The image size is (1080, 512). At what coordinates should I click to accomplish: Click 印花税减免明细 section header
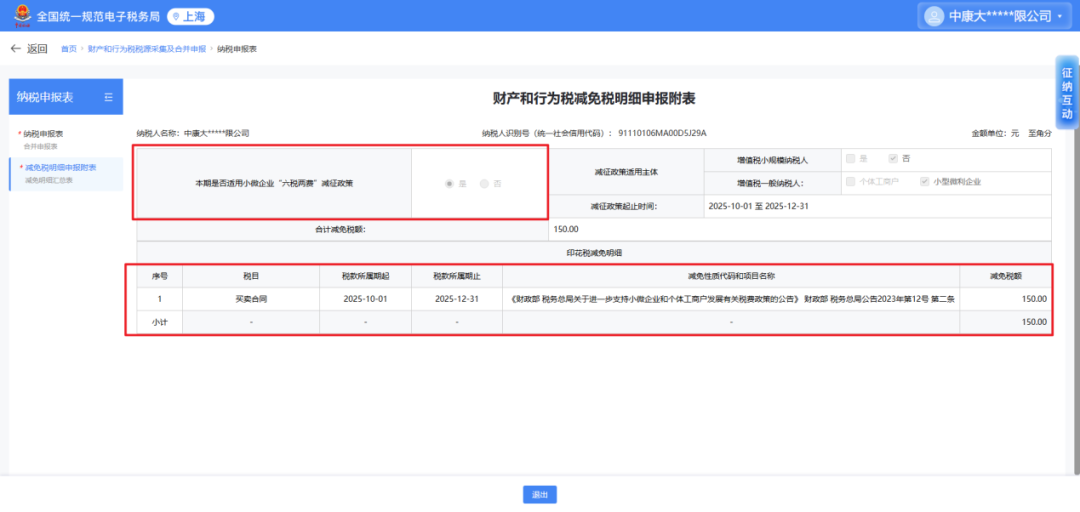click(594, 253)
